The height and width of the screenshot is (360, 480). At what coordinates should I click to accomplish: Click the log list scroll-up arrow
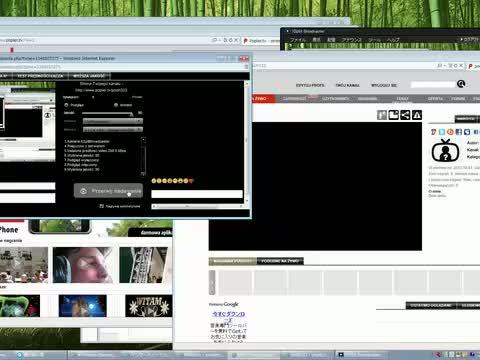(143, 140)
